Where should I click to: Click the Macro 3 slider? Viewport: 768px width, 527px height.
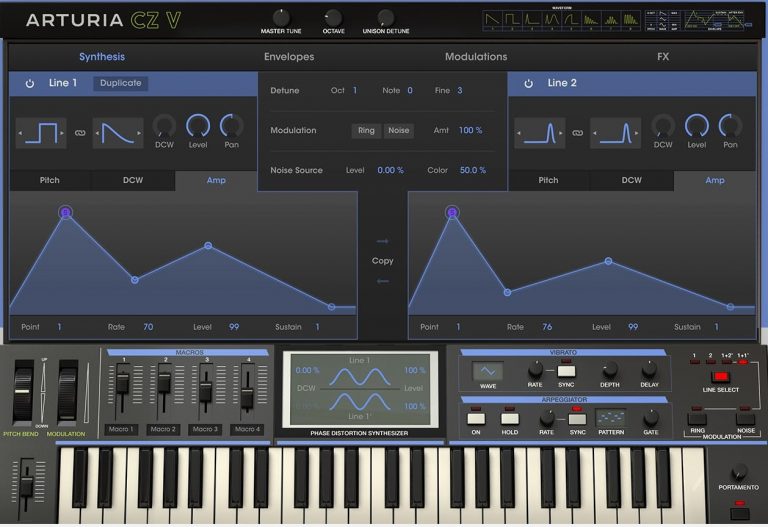(x=206, y=391)
